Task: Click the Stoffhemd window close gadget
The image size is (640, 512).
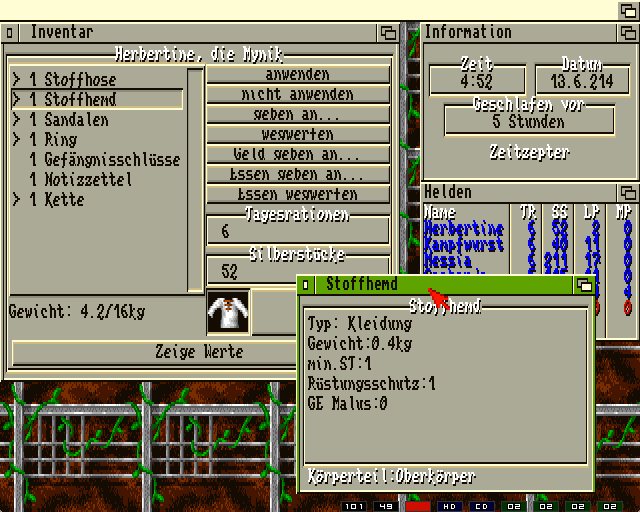Action: click(307, 285)
